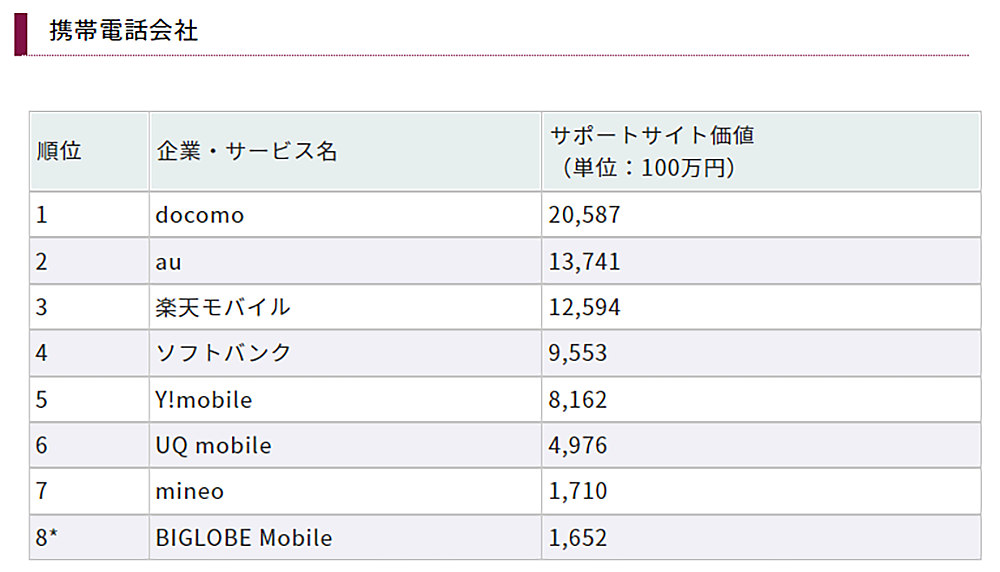This screenshot has width=1000, height=572.
Task: Select the docomo cell
Action: [x=200, y=215]
